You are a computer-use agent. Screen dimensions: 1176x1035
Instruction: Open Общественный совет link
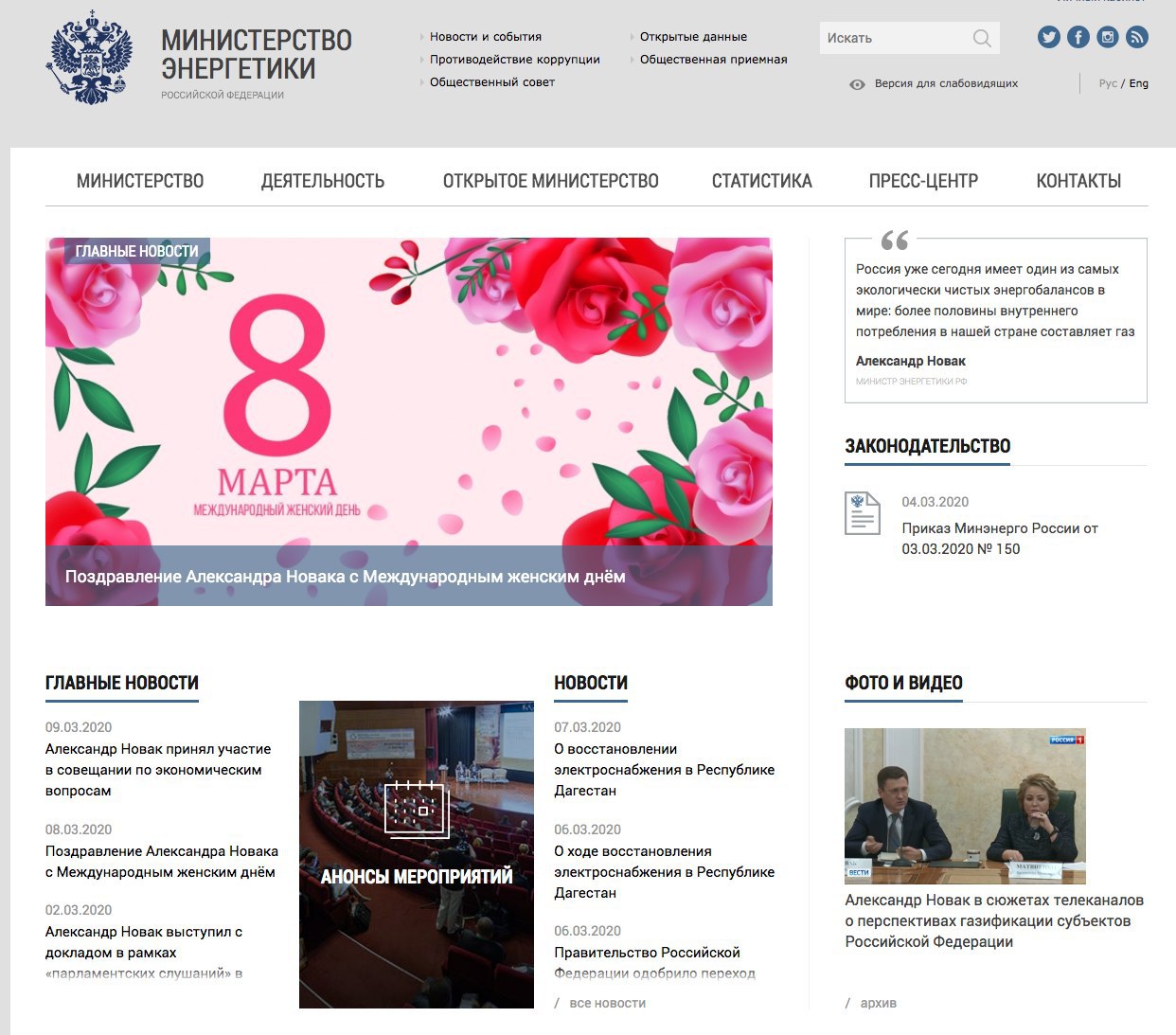pos(492,82)
